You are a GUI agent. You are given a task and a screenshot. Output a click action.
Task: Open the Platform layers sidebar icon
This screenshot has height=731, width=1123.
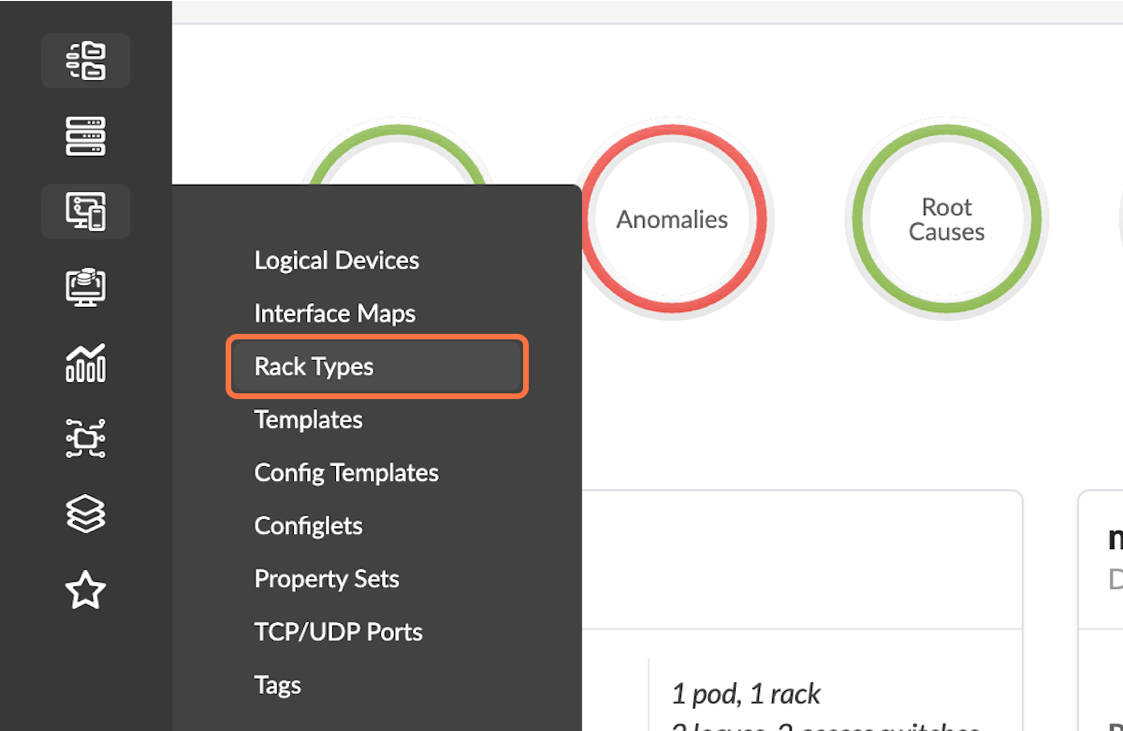click(x=85, y=514)
